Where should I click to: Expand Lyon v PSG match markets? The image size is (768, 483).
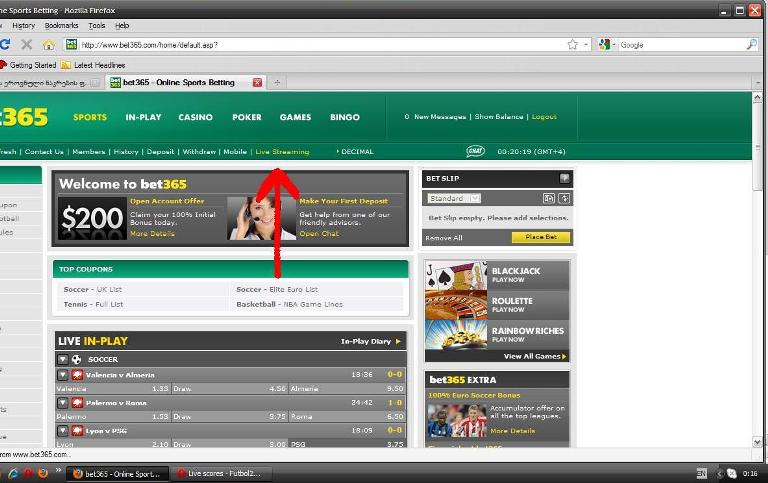(63, 431)
